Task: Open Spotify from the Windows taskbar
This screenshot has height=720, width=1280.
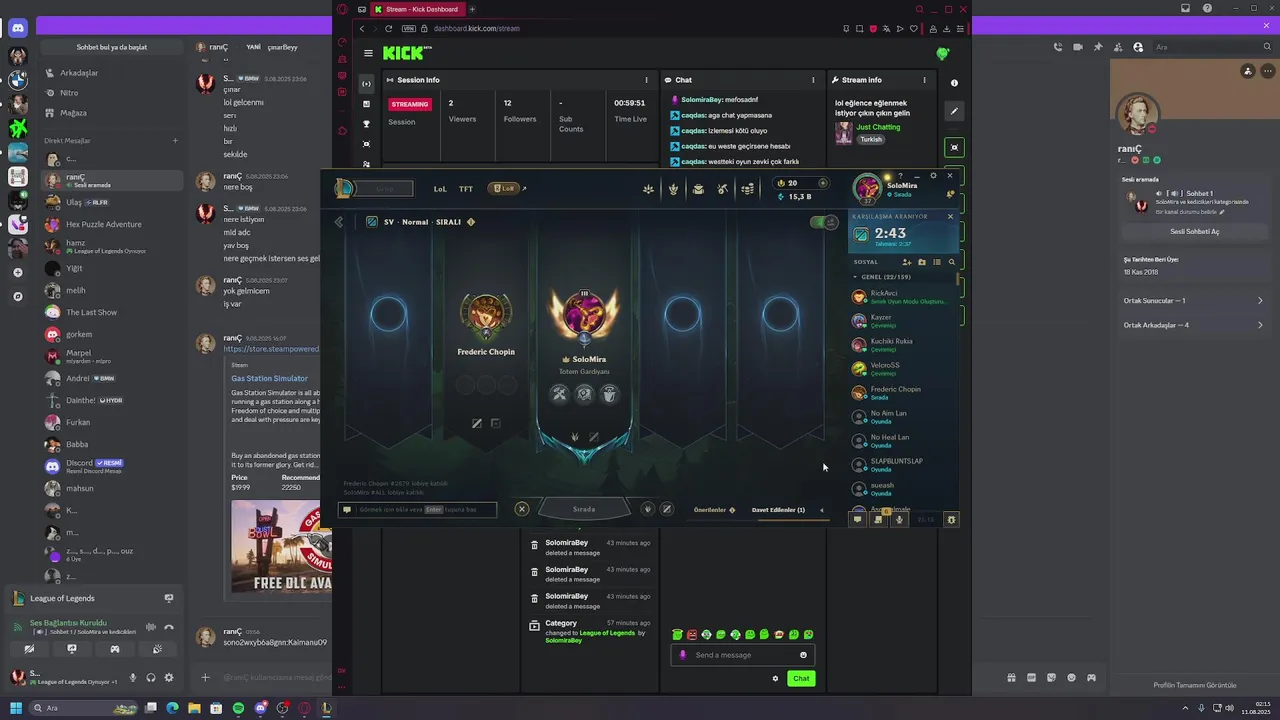Action: click(238, 708)
